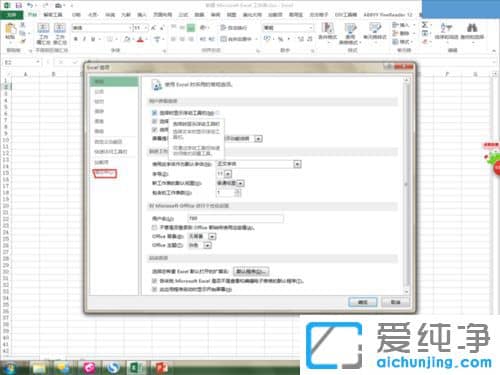
Task: Click the AutoSum sigma icon
Action: 425,25
